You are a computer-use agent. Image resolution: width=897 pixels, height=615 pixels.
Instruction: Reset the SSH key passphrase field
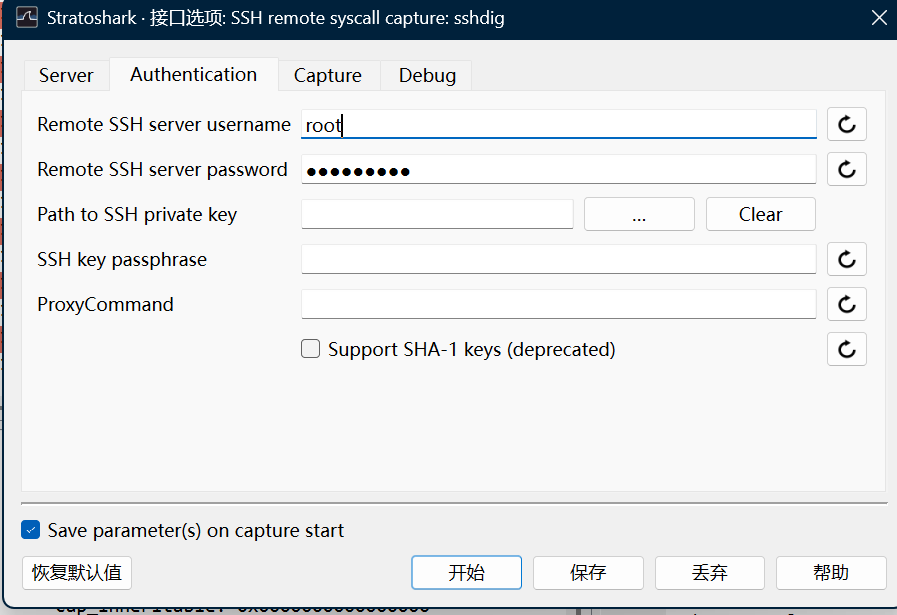point(847,259)
